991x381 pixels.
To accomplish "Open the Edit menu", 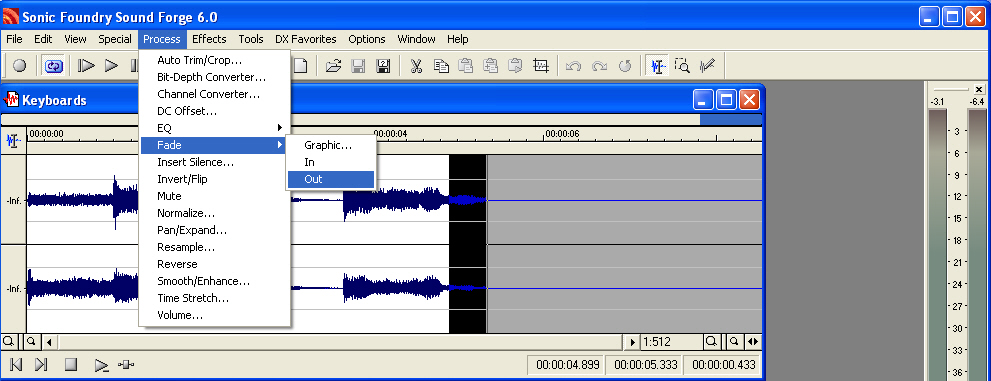I will tap(43, 39).
